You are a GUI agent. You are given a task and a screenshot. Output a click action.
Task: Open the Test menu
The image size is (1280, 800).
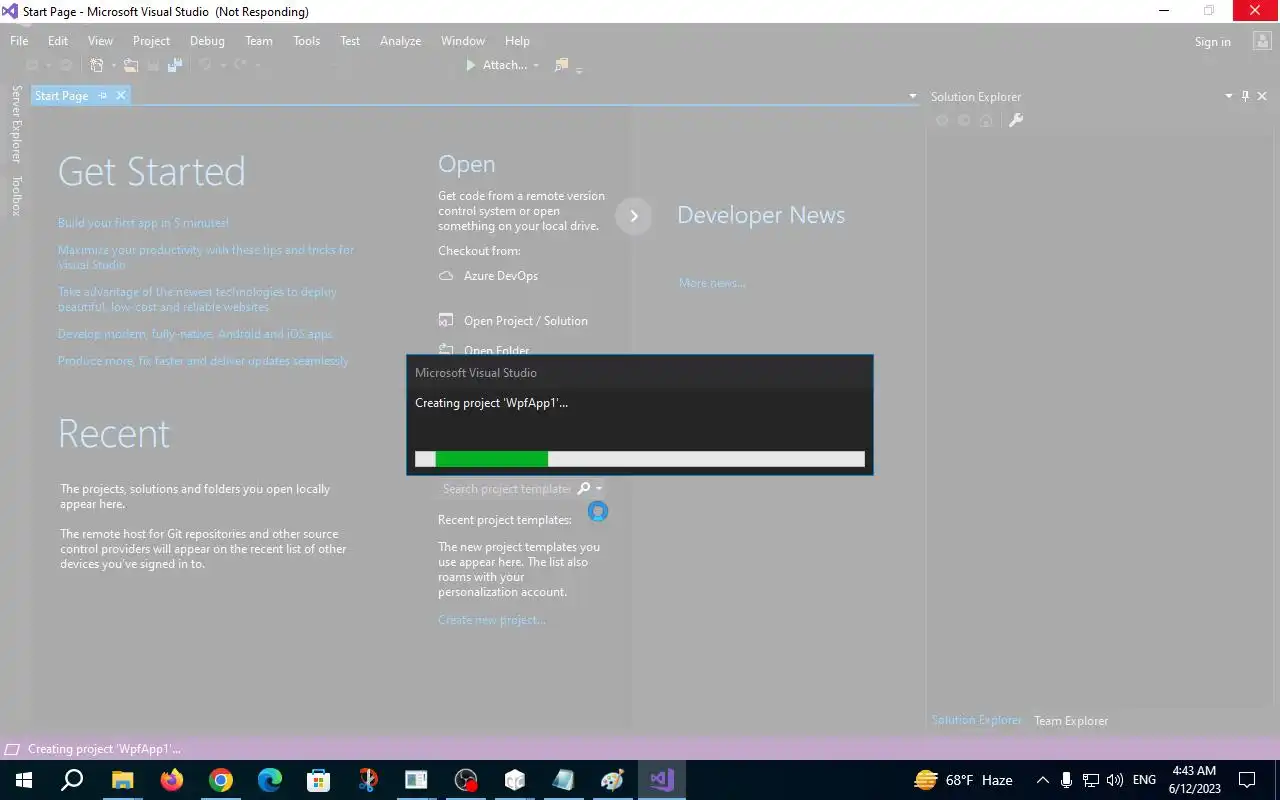(x=350, y=41)
